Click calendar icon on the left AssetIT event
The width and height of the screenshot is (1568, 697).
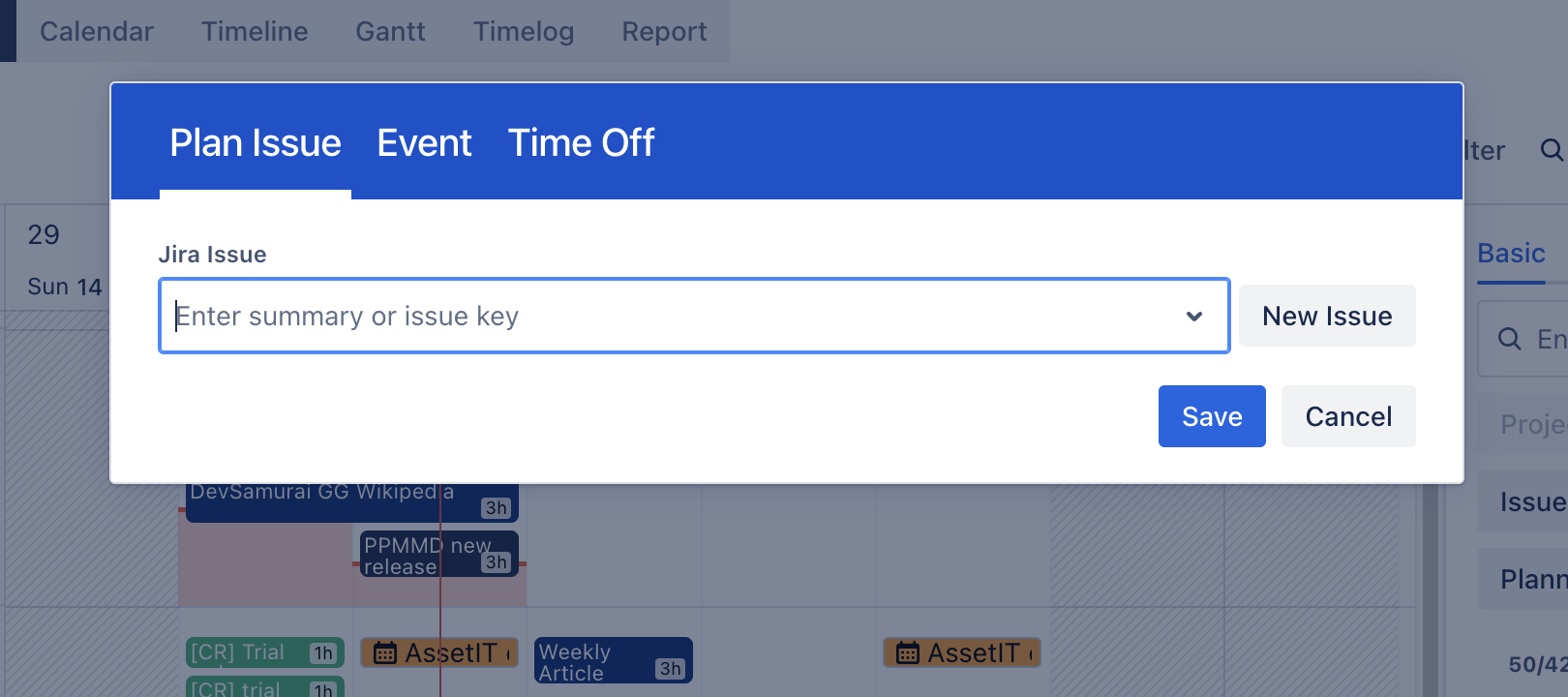pyautogui.click(x=385, y=653)
